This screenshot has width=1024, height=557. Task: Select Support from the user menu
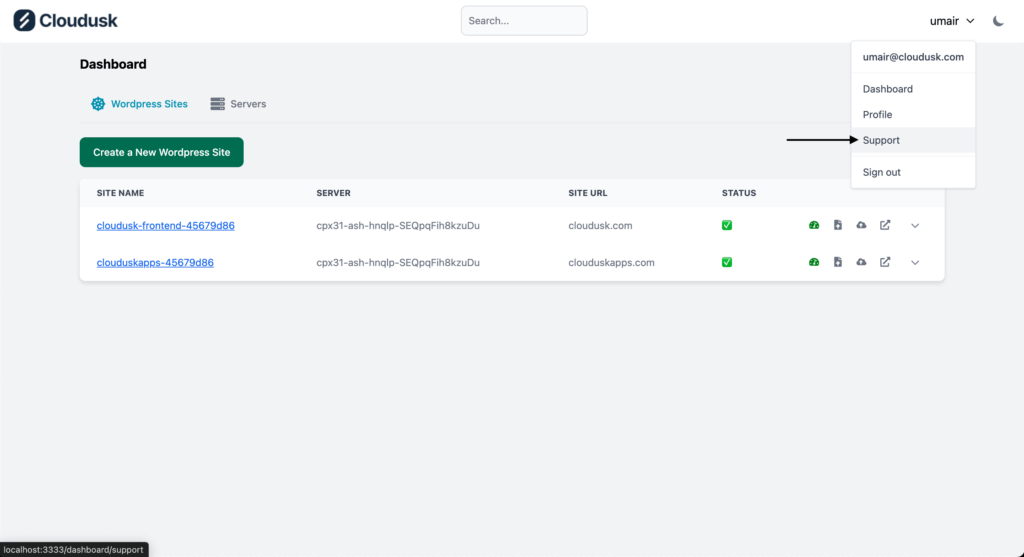881,140
